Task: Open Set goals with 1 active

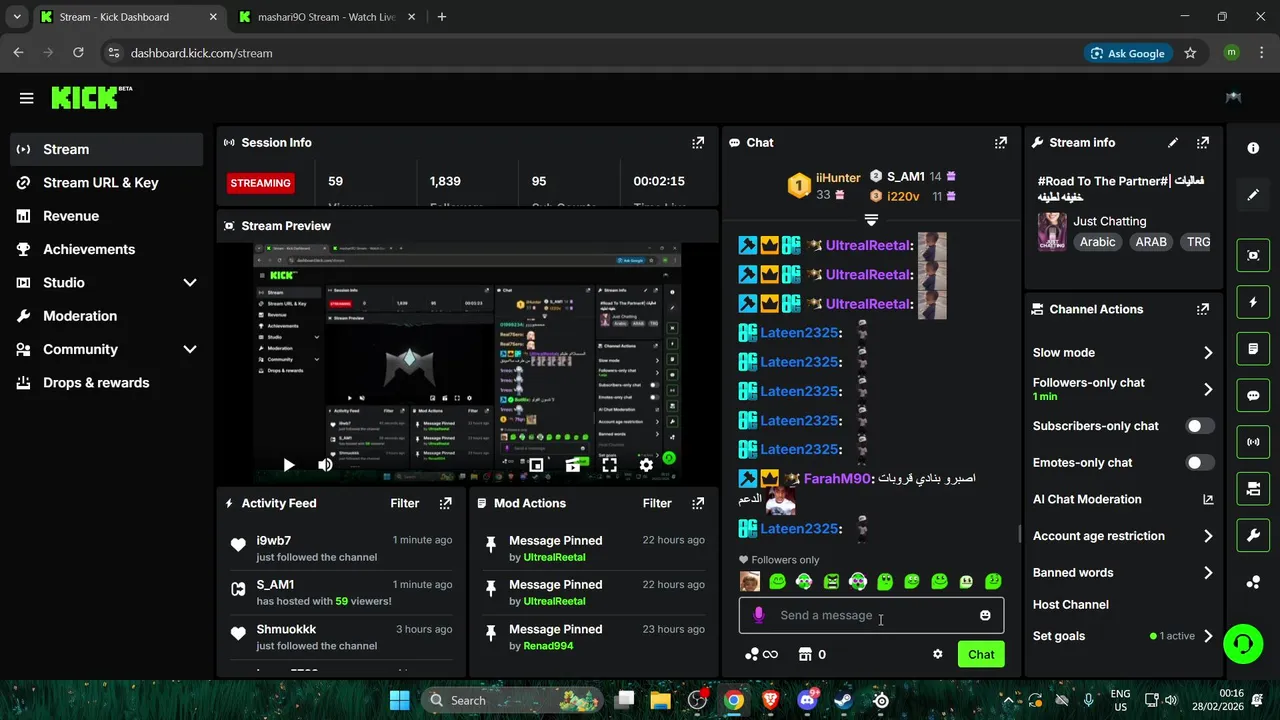Action: tap(1123, 637)
